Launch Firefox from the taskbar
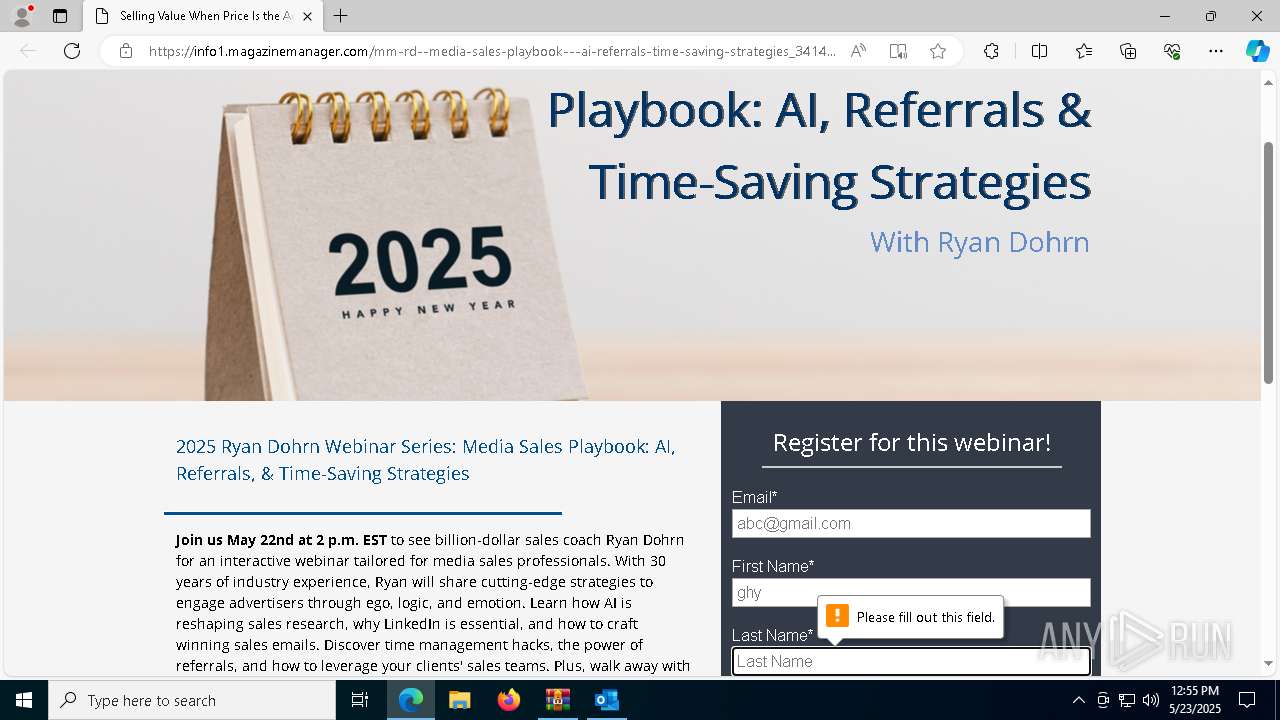 click(x=509, y=700)
